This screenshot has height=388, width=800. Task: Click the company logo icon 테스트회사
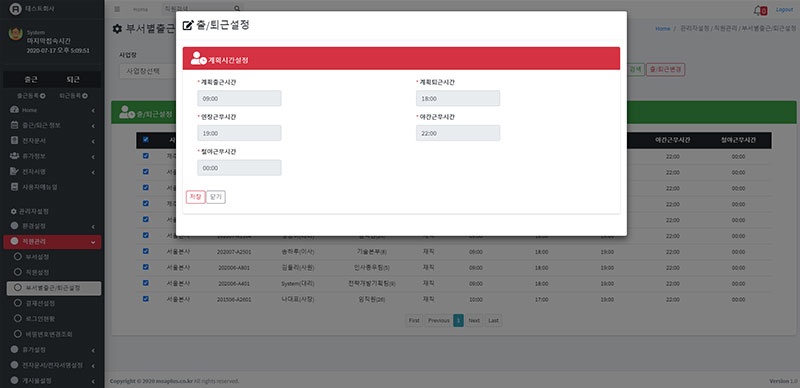coord(16,9)
